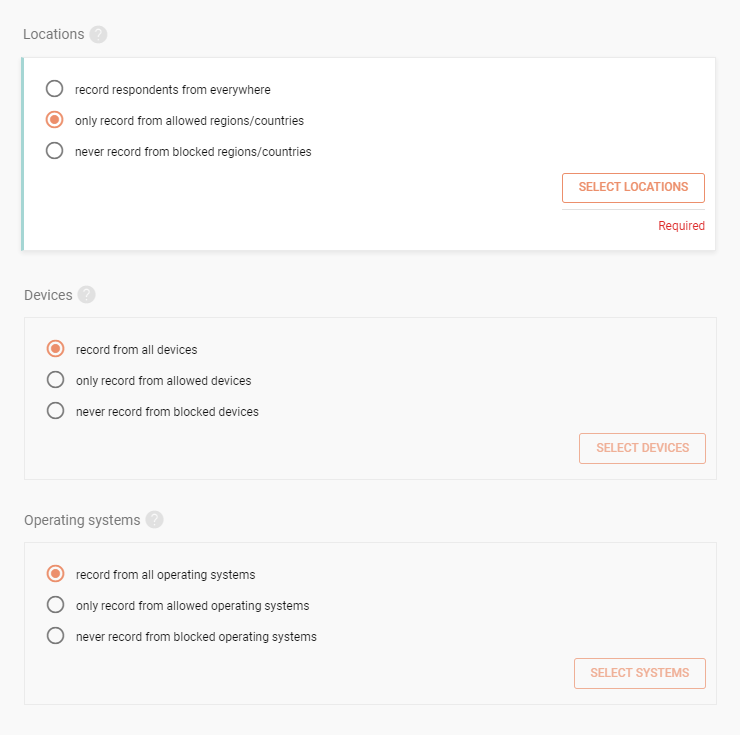Click the Devices section heading
Image resolution: width=740 pixels, height=735 pixels.
pos(48,295)
